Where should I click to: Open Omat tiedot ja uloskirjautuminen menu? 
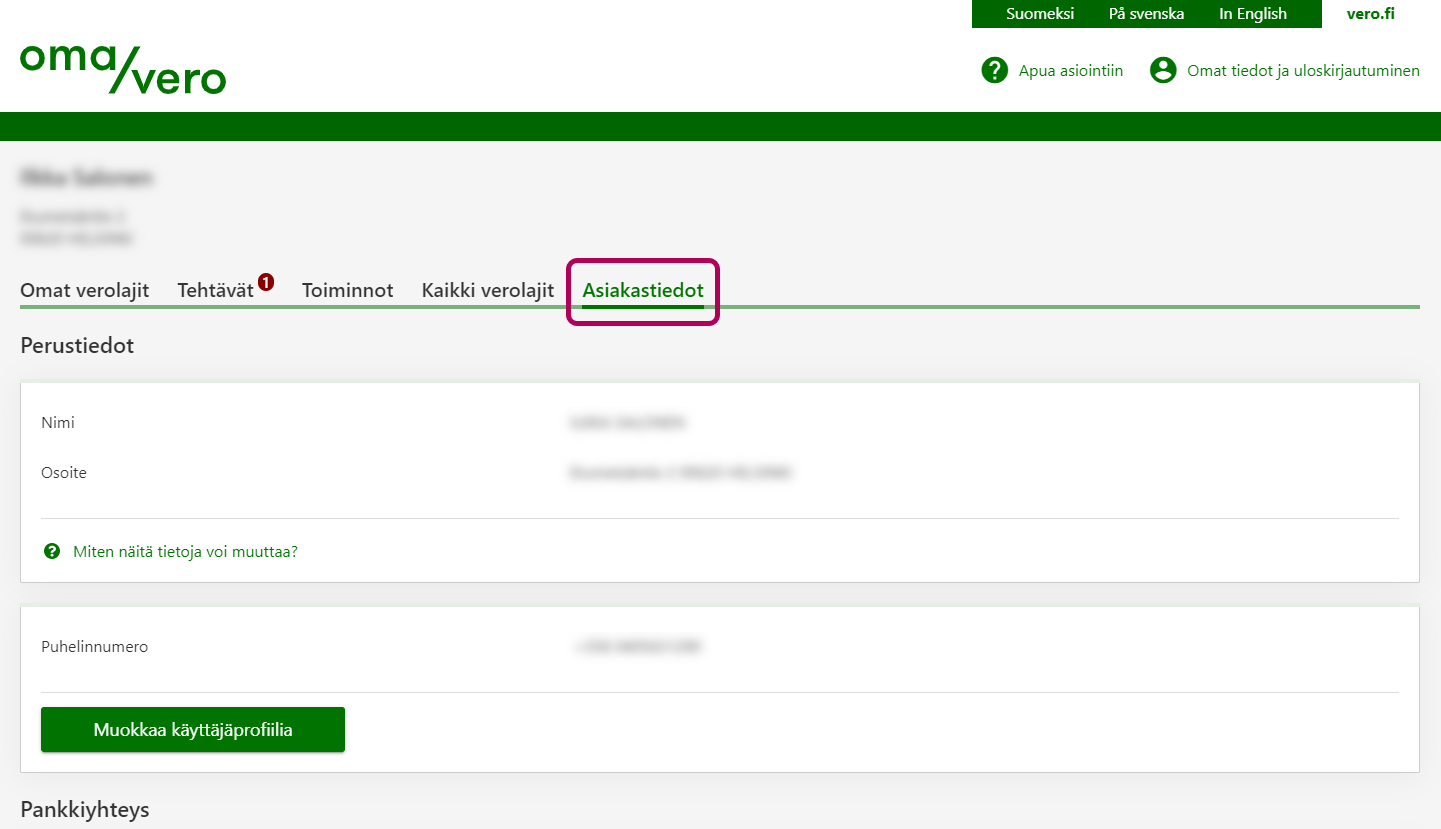pyautogui.click(x=1302, y=71)
